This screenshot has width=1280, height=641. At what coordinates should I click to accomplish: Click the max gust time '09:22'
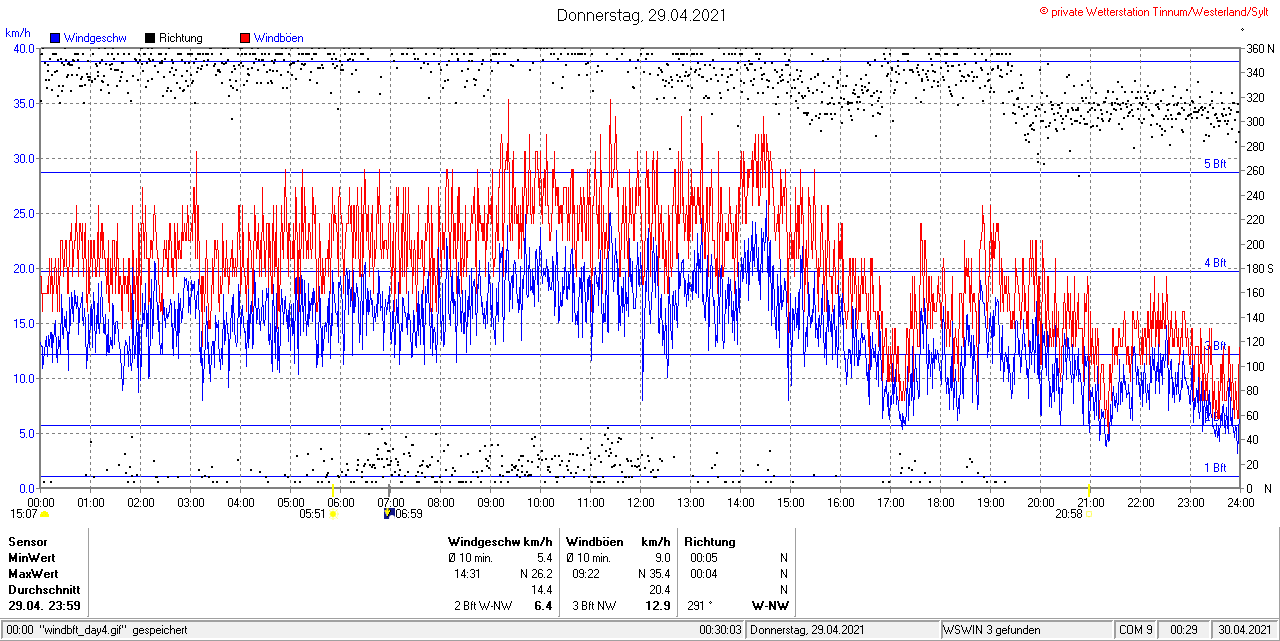click(x=585, y=574)
